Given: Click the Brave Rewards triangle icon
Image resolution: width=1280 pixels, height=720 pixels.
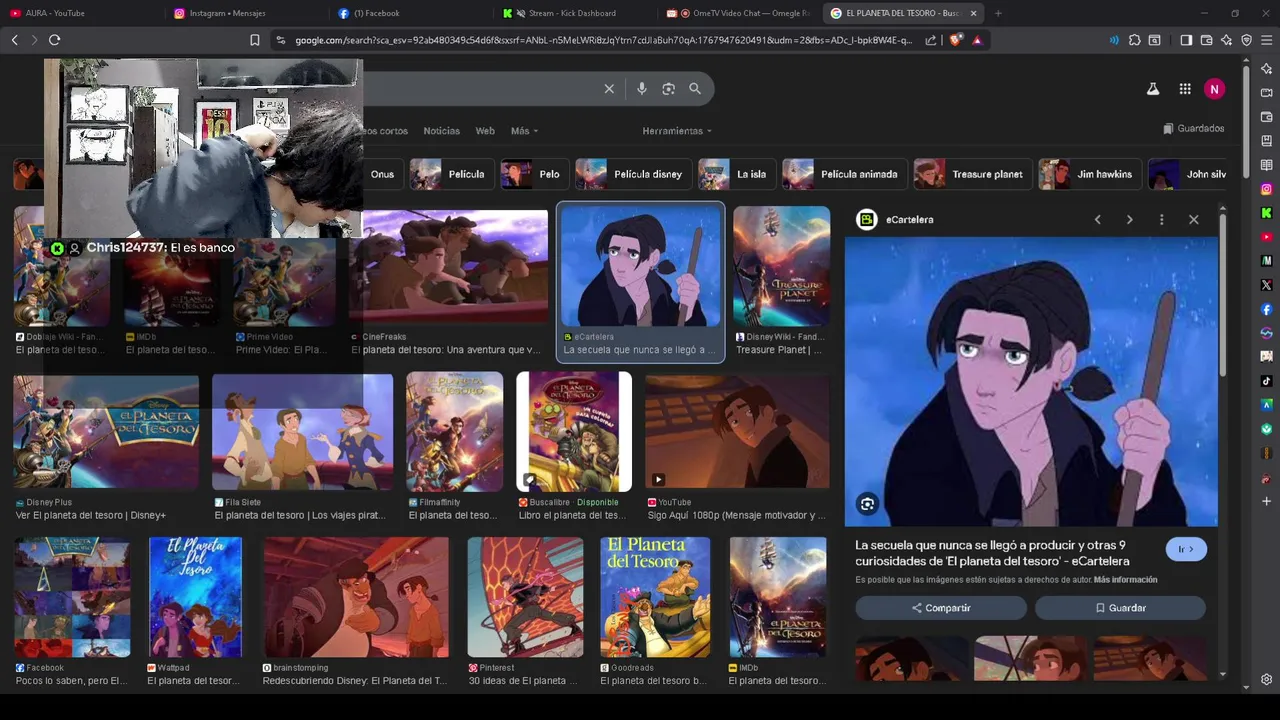Looking at the screenshot, I should (977, 40).
